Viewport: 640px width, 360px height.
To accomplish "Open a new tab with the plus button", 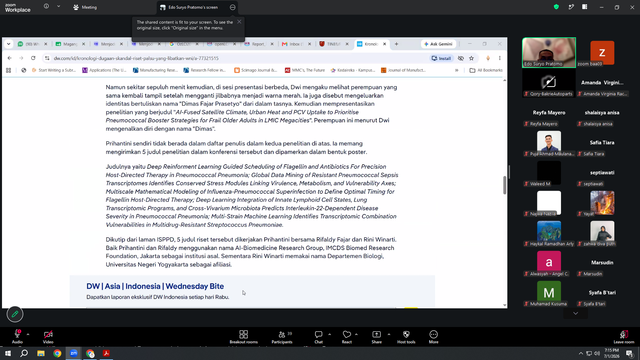I will click(396, 44).
